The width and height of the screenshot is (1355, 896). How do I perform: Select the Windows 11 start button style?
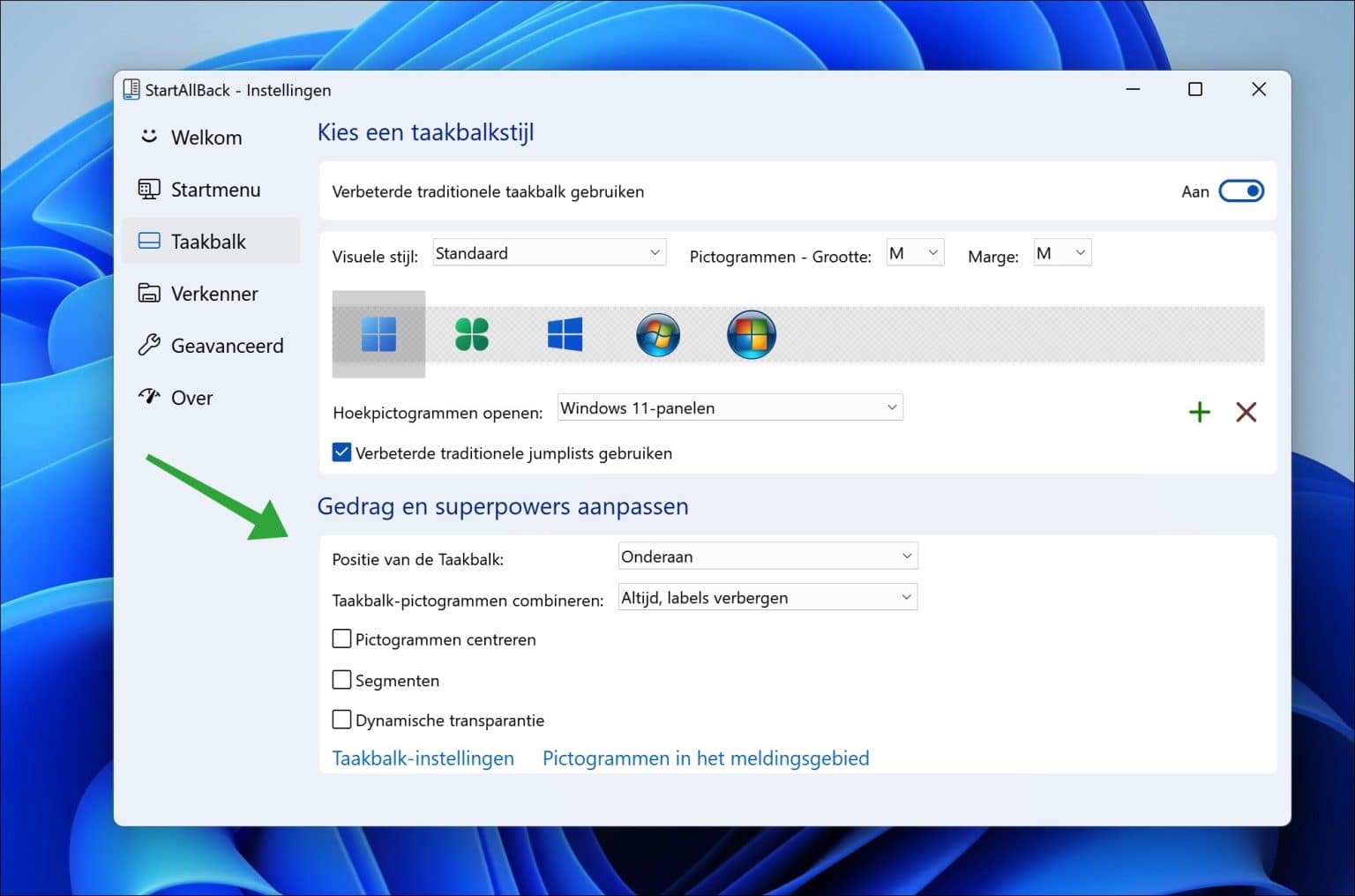[x=378, y=335]
